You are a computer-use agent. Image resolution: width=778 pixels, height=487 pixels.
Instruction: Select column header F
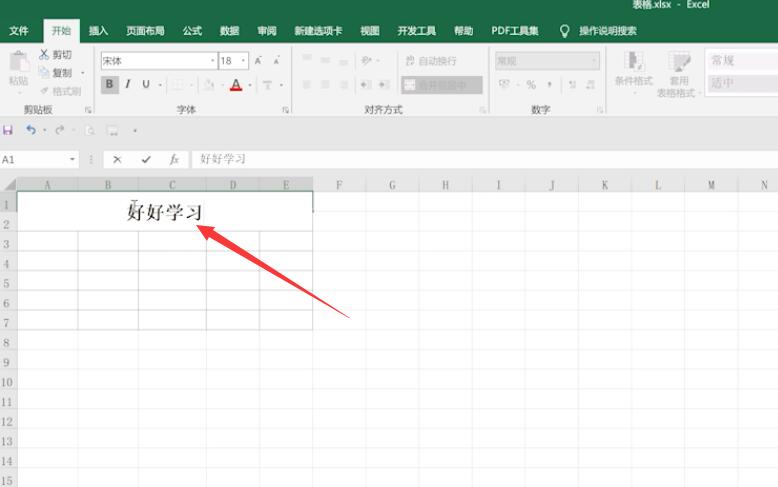[339, 185]
